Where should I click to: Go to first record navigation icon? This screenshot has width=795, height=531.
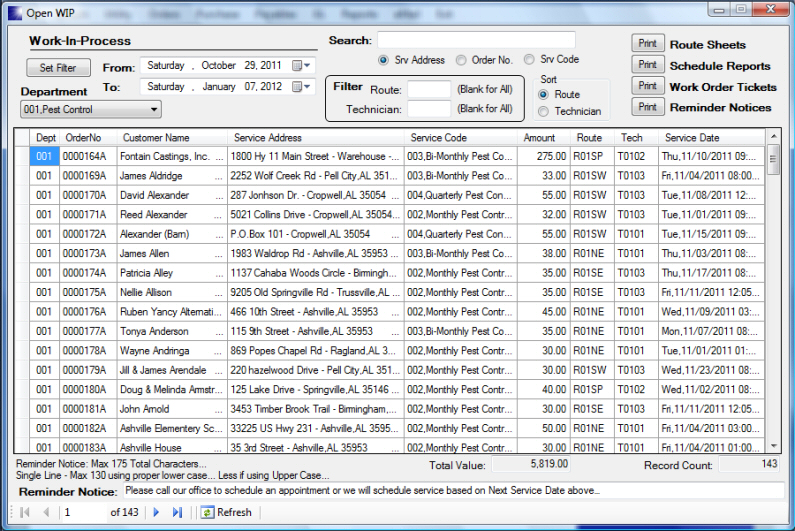(x=24, y=512)
